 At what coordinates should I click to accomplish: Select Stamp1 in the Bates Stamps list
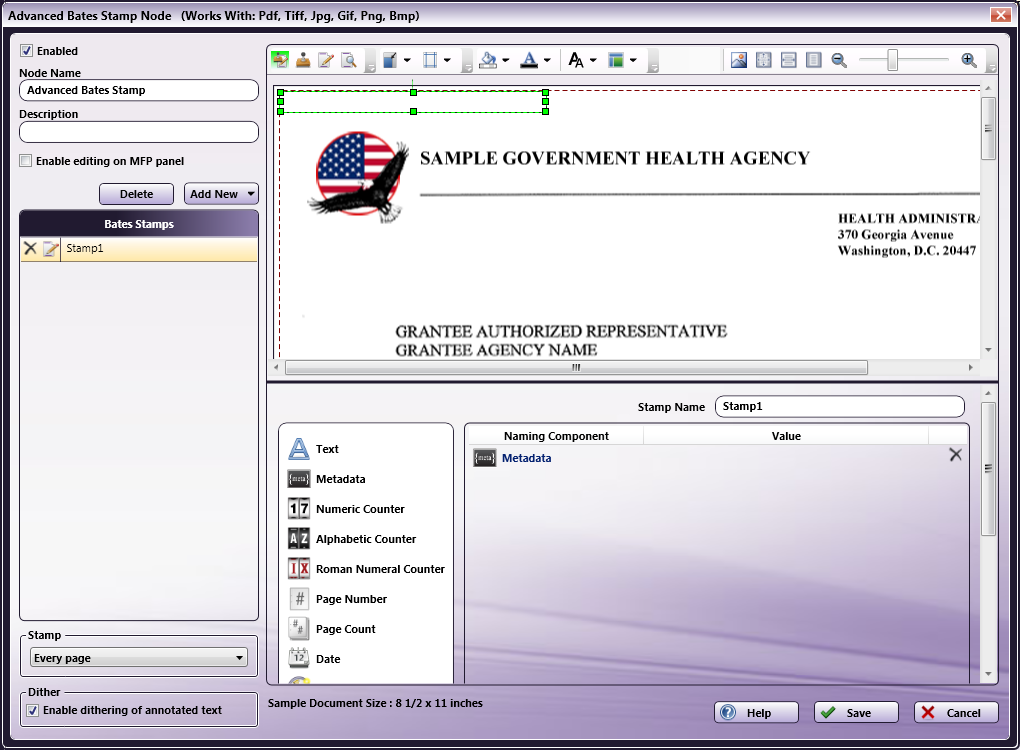[x=85, y=248]
